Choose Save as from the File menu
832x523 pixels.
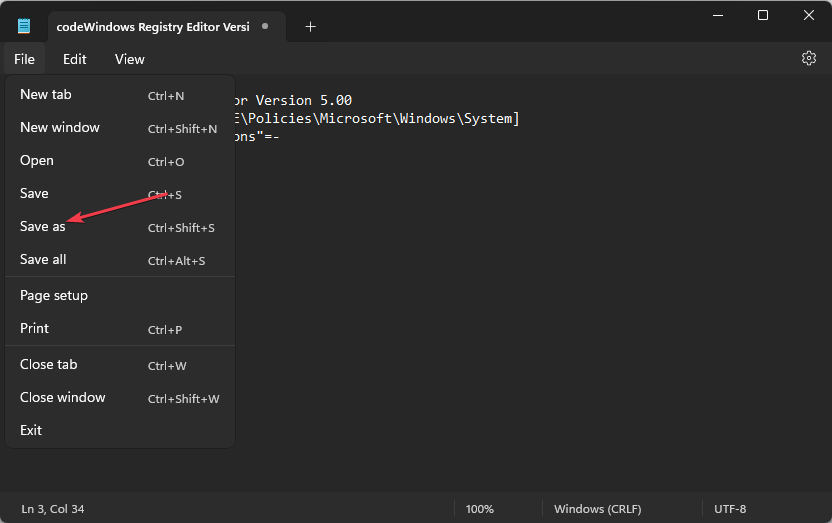pyautogui.click(x=43, y=227)
